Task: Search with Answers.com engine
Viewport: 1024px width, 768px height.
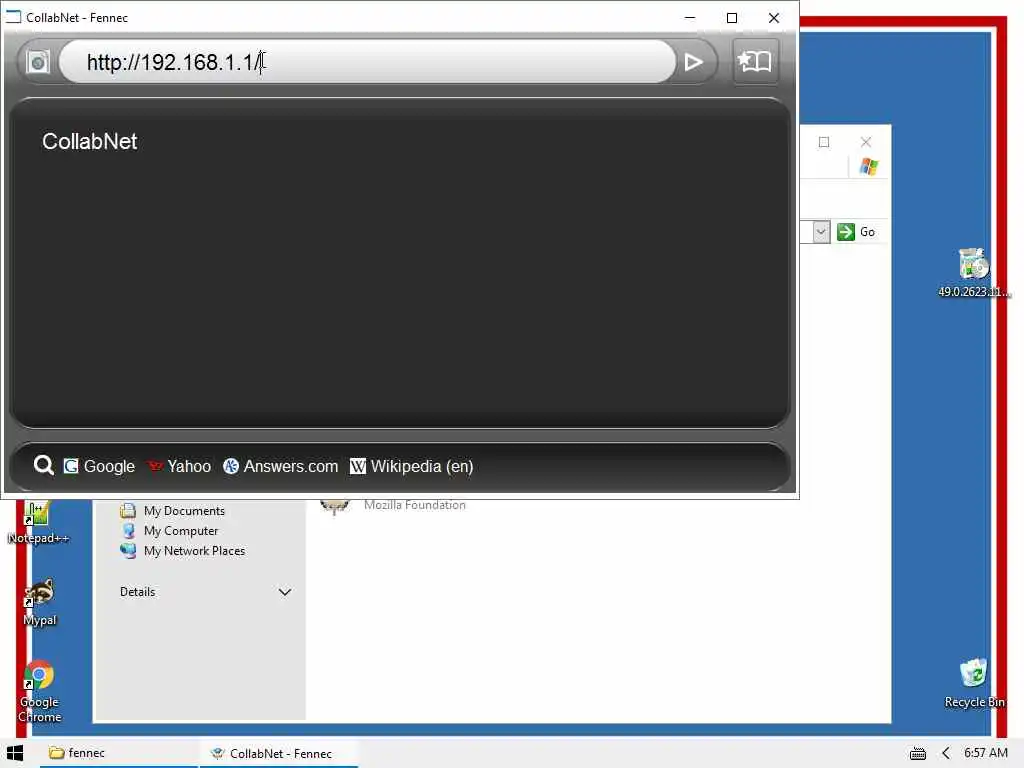Action: pyautogui.click(x=281, y=466)
